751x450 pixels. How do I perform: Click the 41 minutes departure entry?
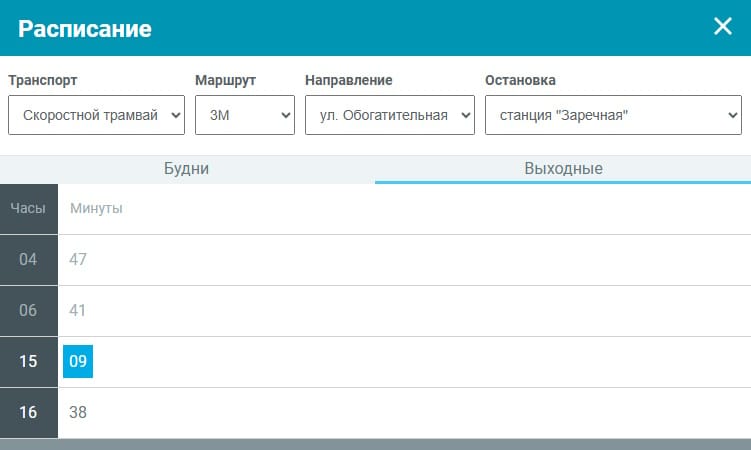point(78,310)
